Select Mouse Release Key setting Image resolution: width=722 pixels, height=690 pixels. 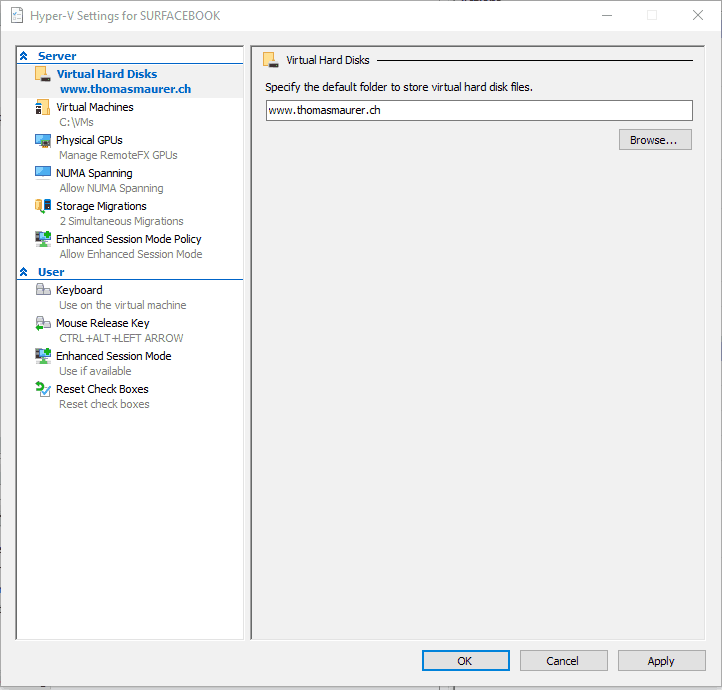[103, 323]
